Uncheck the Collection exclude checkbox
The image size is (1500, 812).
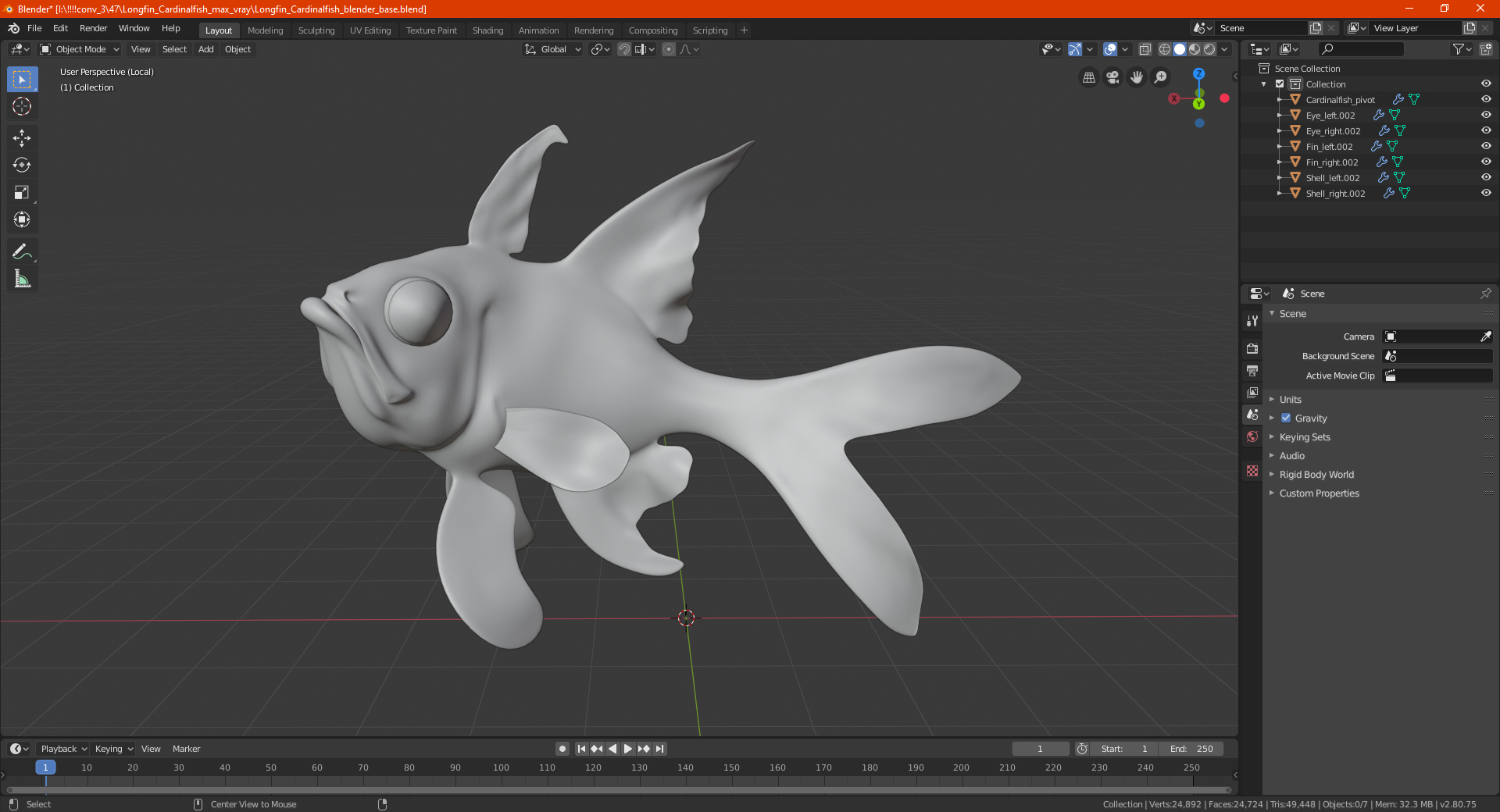[x=1280, y=84]
